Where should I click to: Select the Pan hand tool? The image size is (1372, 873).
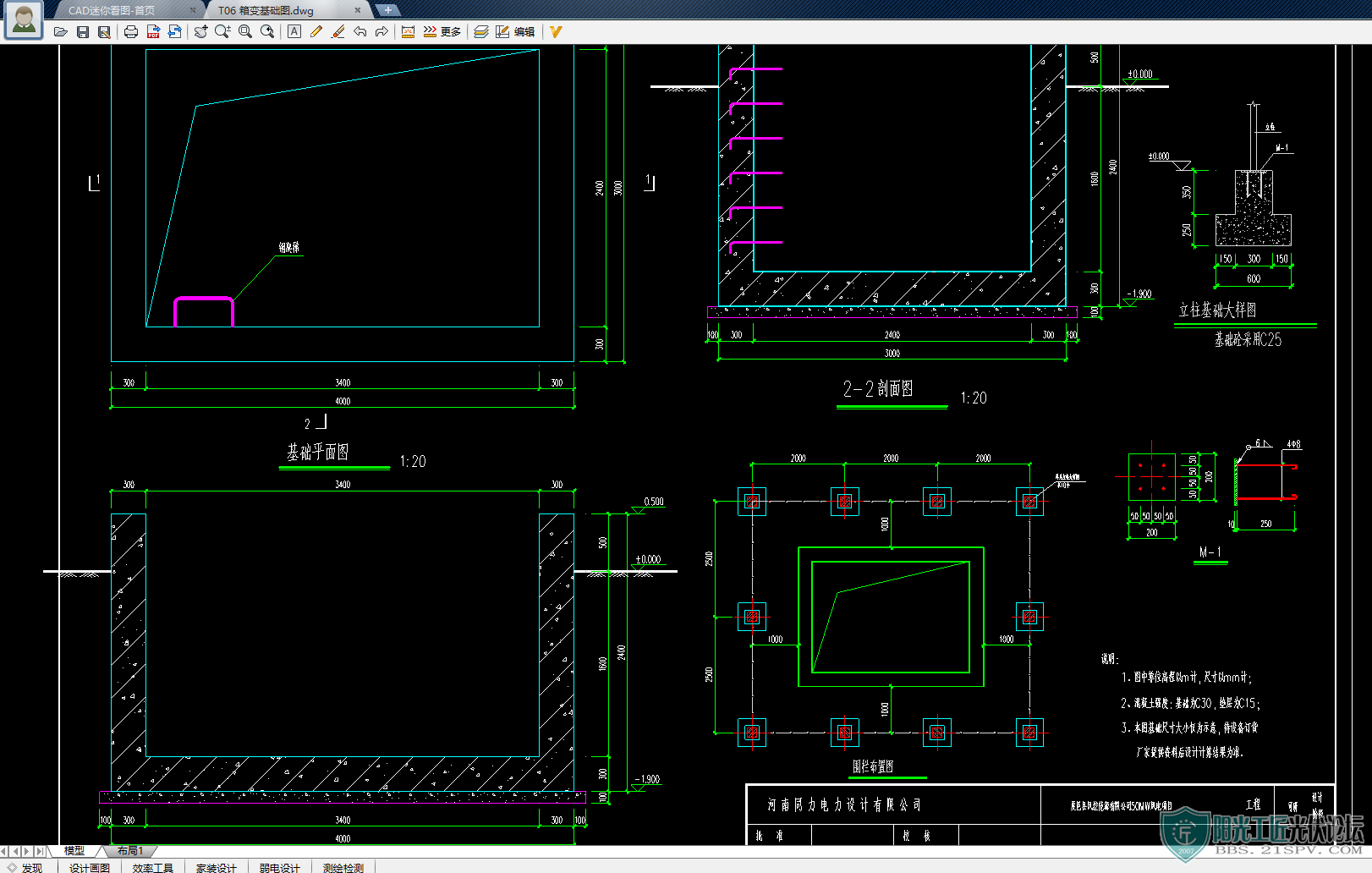click(200, 32)
